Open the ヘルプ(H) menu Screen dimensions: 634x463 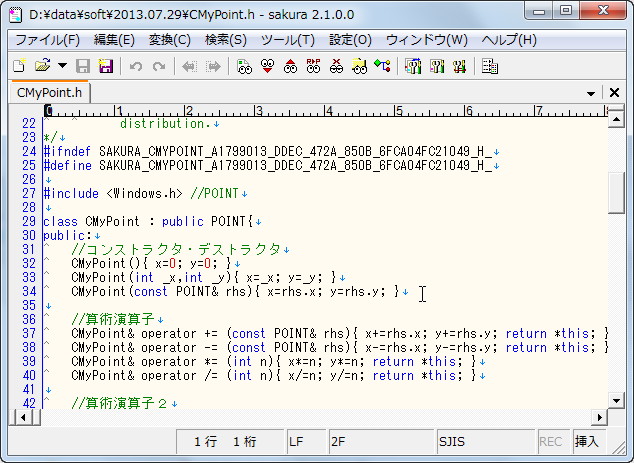click(x=509, y=40)
